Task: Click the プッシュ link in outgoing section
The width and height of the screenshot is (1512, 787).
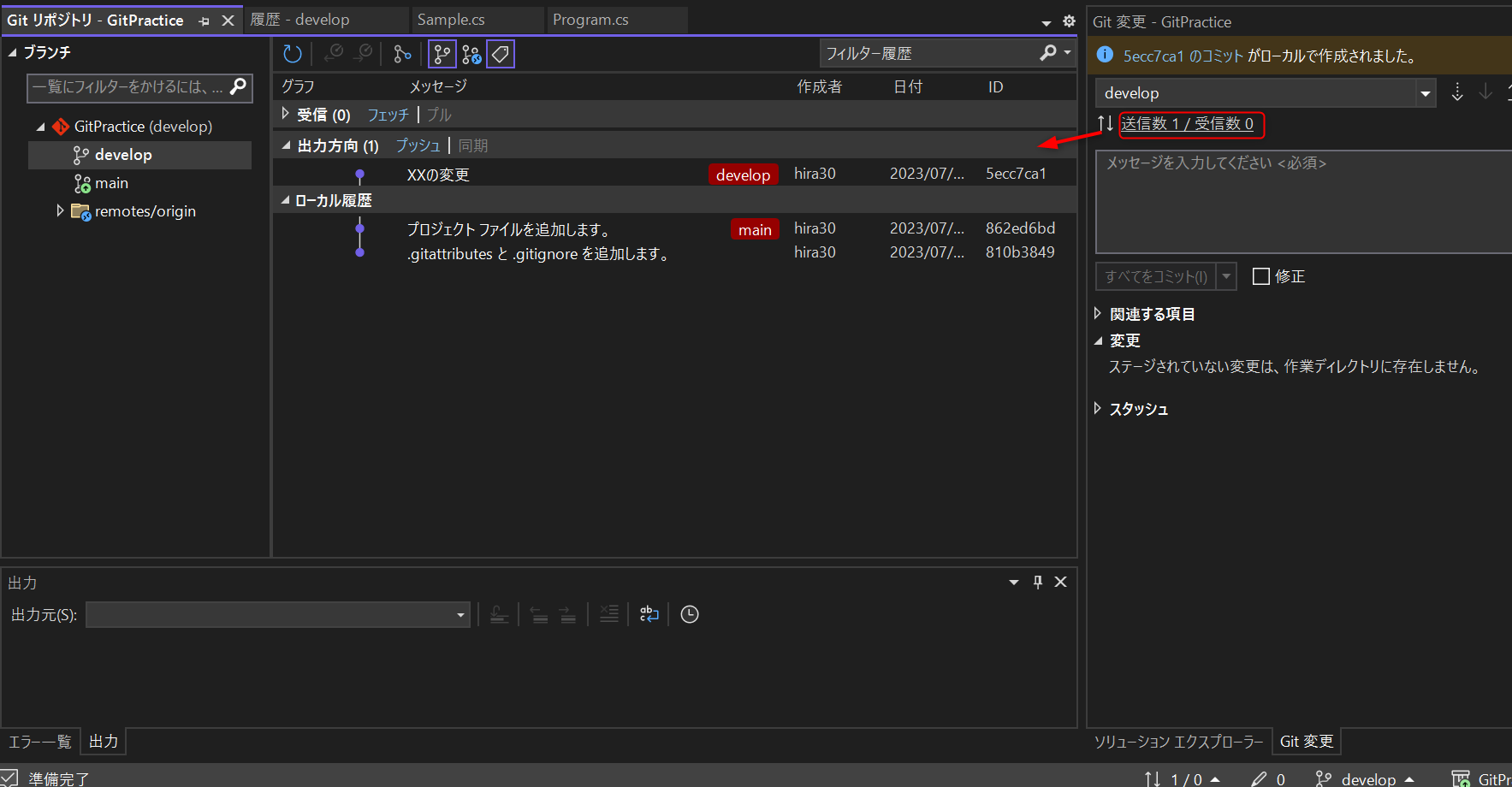Action: (418, 145)
